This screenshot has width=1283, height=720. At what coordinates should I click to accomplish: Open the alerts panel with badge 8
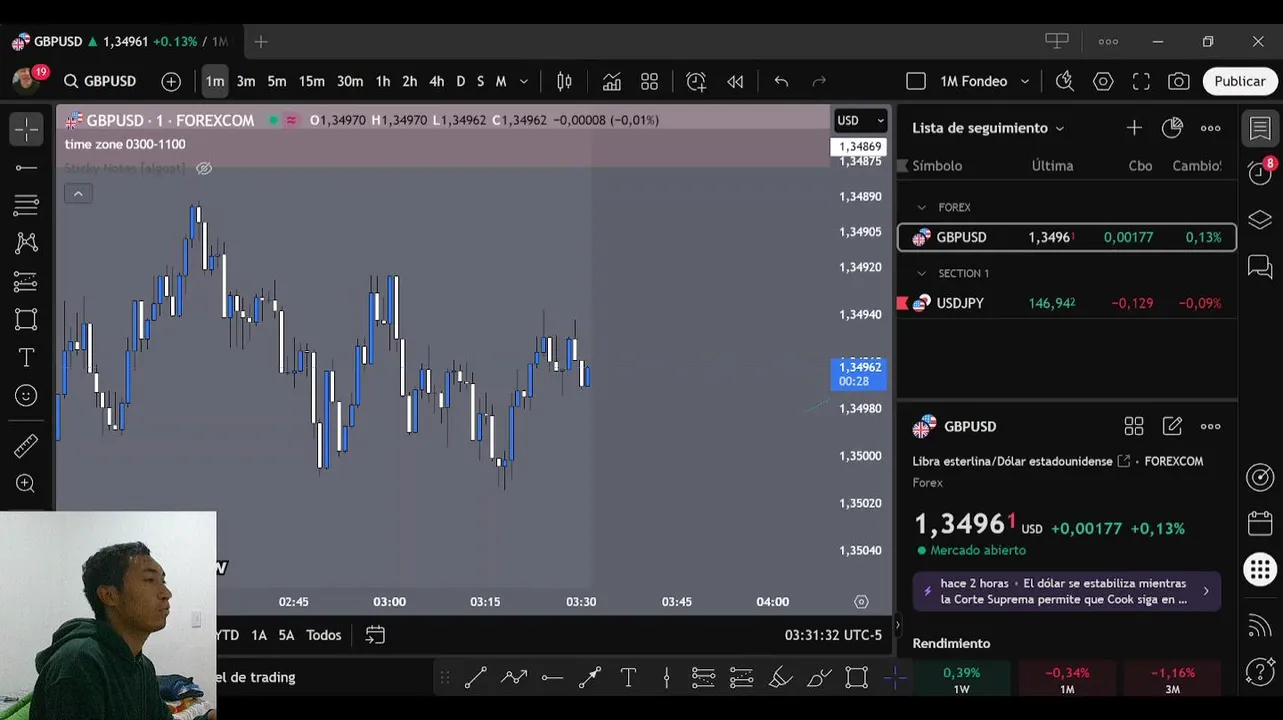[1260, 173]
